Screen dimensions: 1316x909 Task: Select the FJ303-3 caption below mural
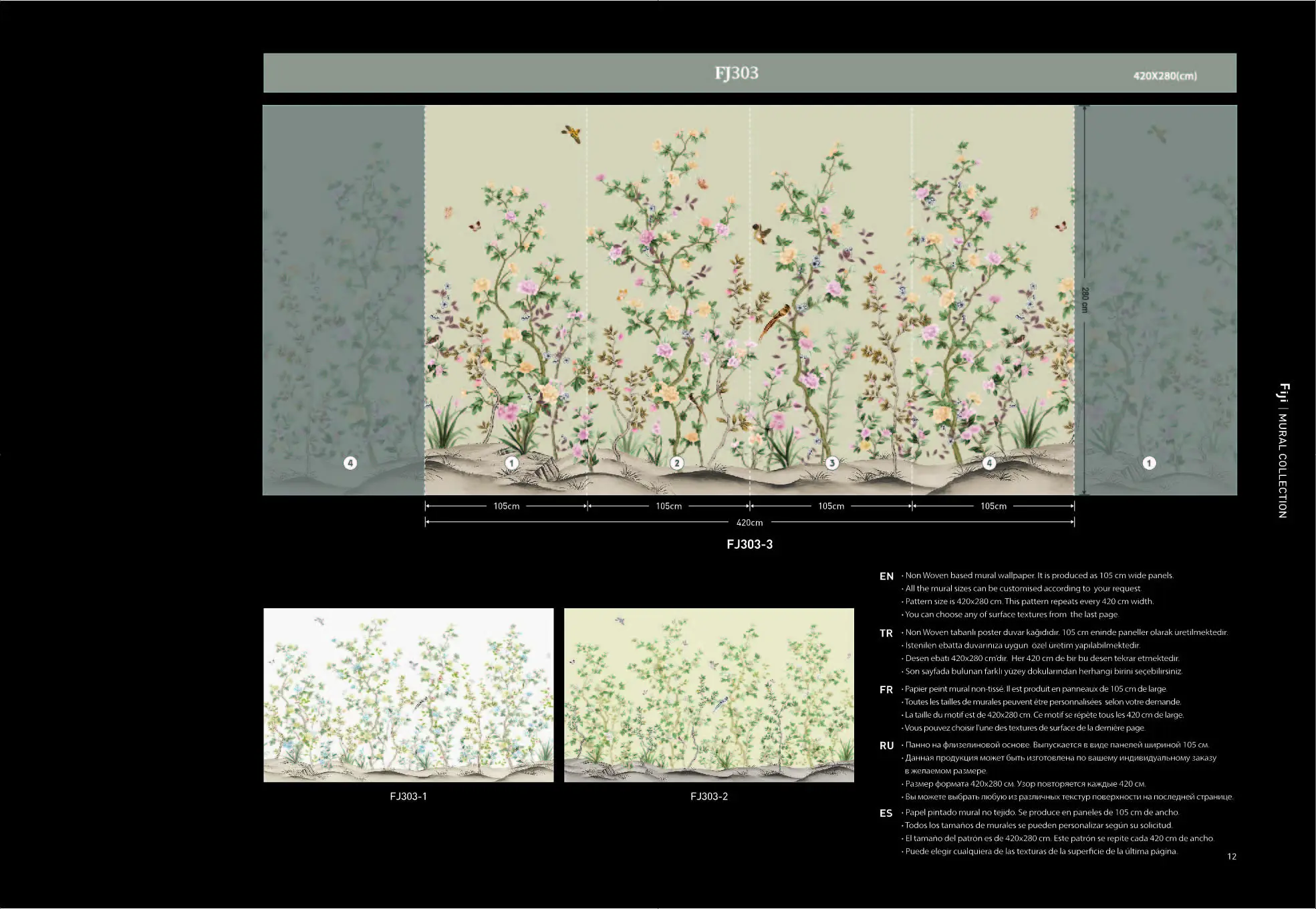(749, 545)
